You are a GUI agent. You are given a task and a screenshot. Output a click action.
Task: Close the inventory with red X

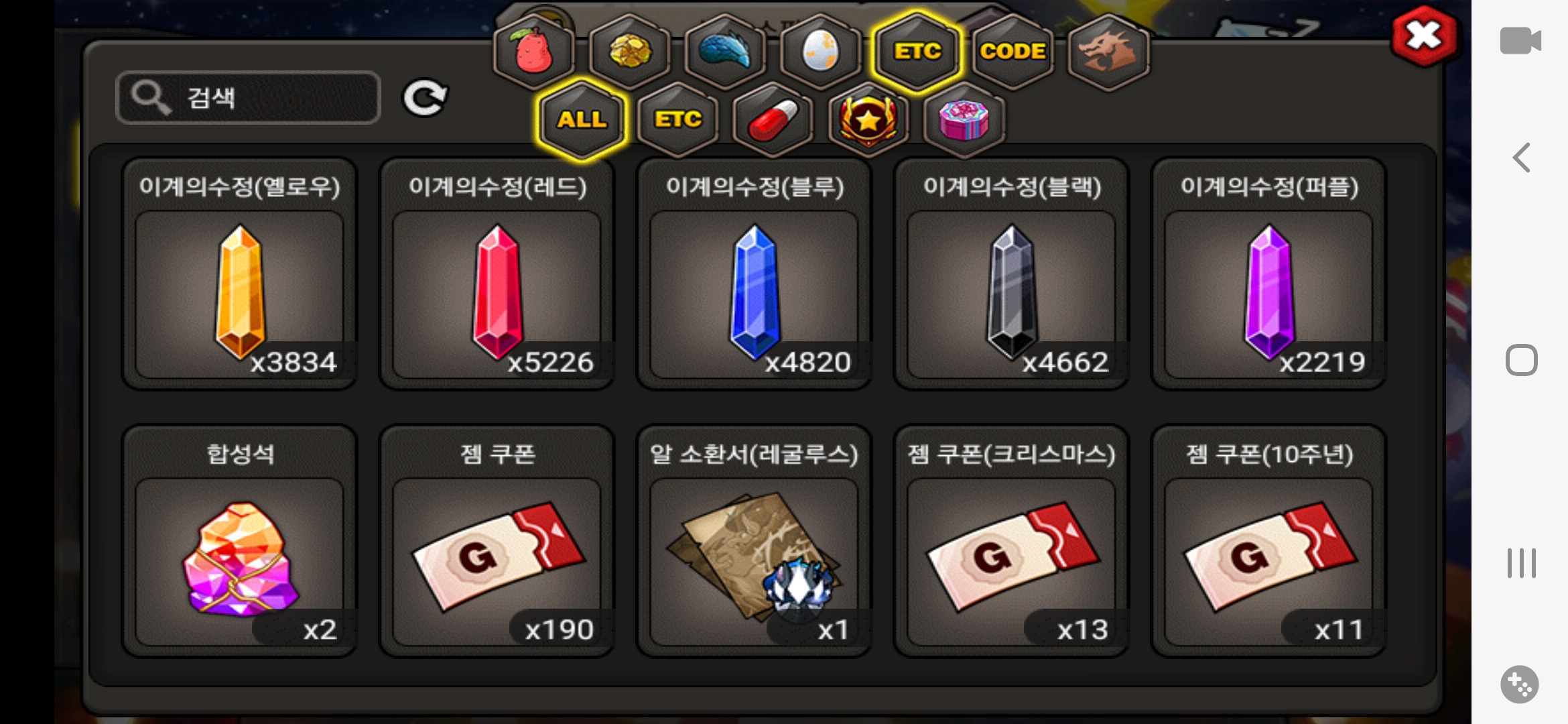pyautogui.click(x=1423, y=36)
